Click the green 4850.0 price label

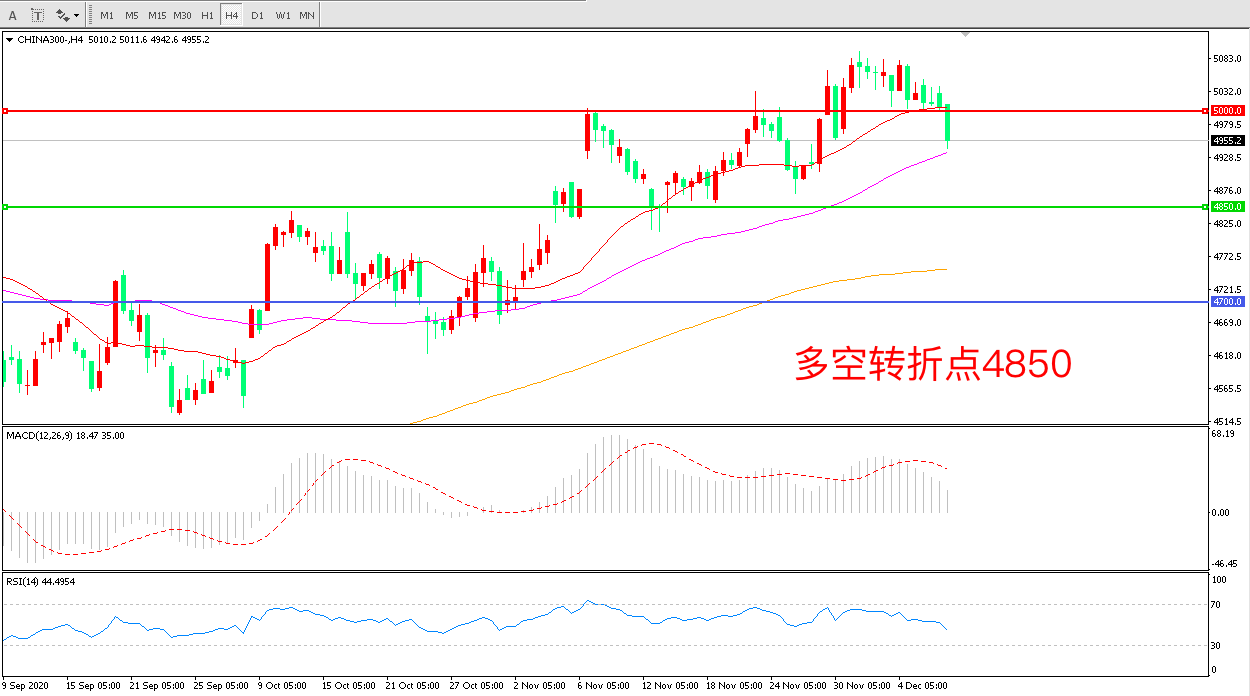[x=1227, y=207]
